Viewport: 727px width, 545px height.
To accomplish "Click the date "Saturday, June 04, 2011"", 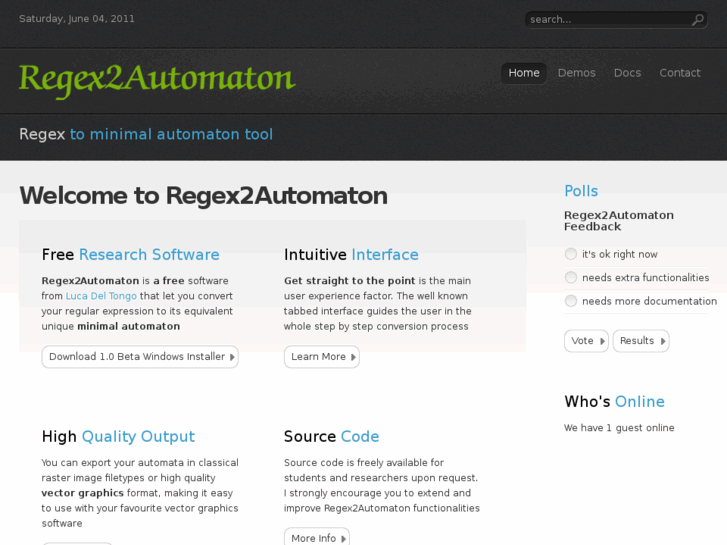I will click(x=77, y=19).
